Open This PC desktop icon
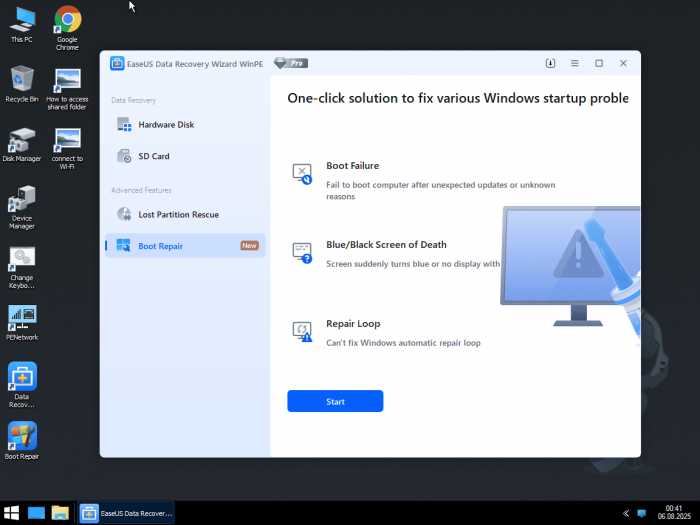 [x=22, y=25]
